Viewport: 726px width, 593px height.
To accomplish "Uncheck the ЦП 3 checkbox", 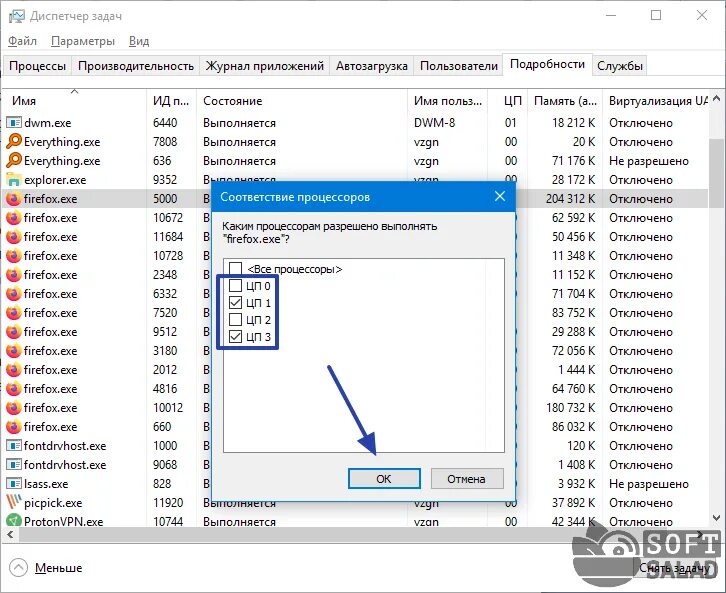I will 236,337.
